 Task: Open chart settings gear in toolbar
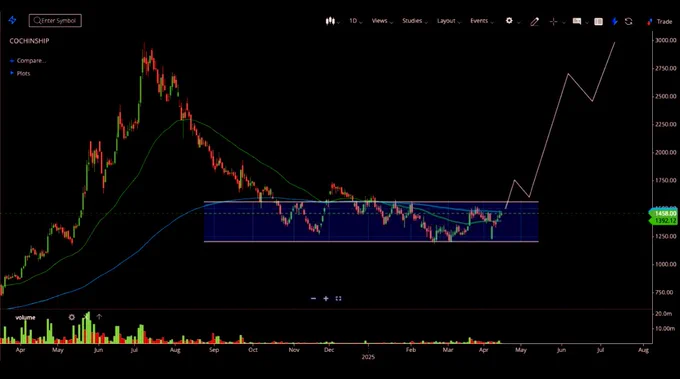(509, 21)
